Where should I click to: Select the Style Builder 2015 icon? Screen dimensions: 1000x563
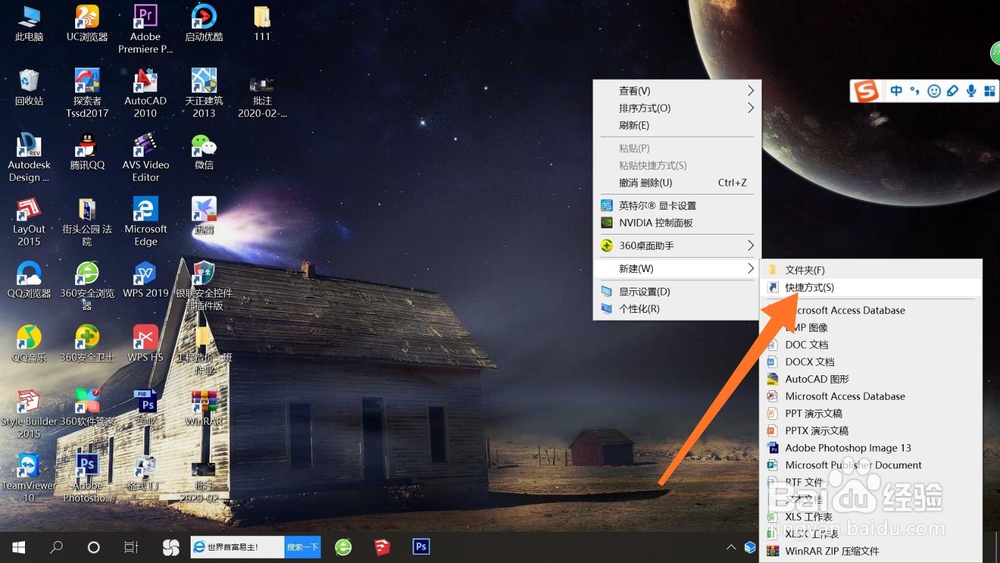[29, 414]
